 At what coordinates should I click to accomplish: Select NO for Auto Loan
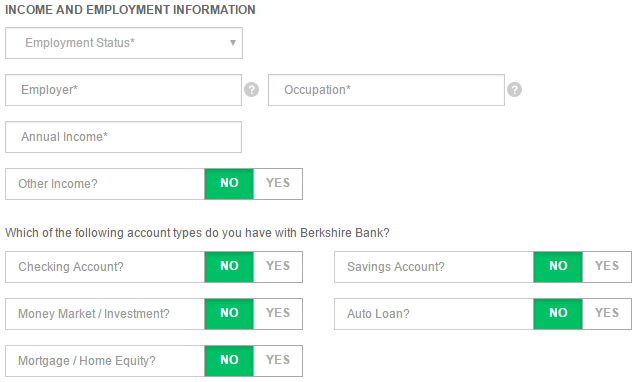click(558, 314)
